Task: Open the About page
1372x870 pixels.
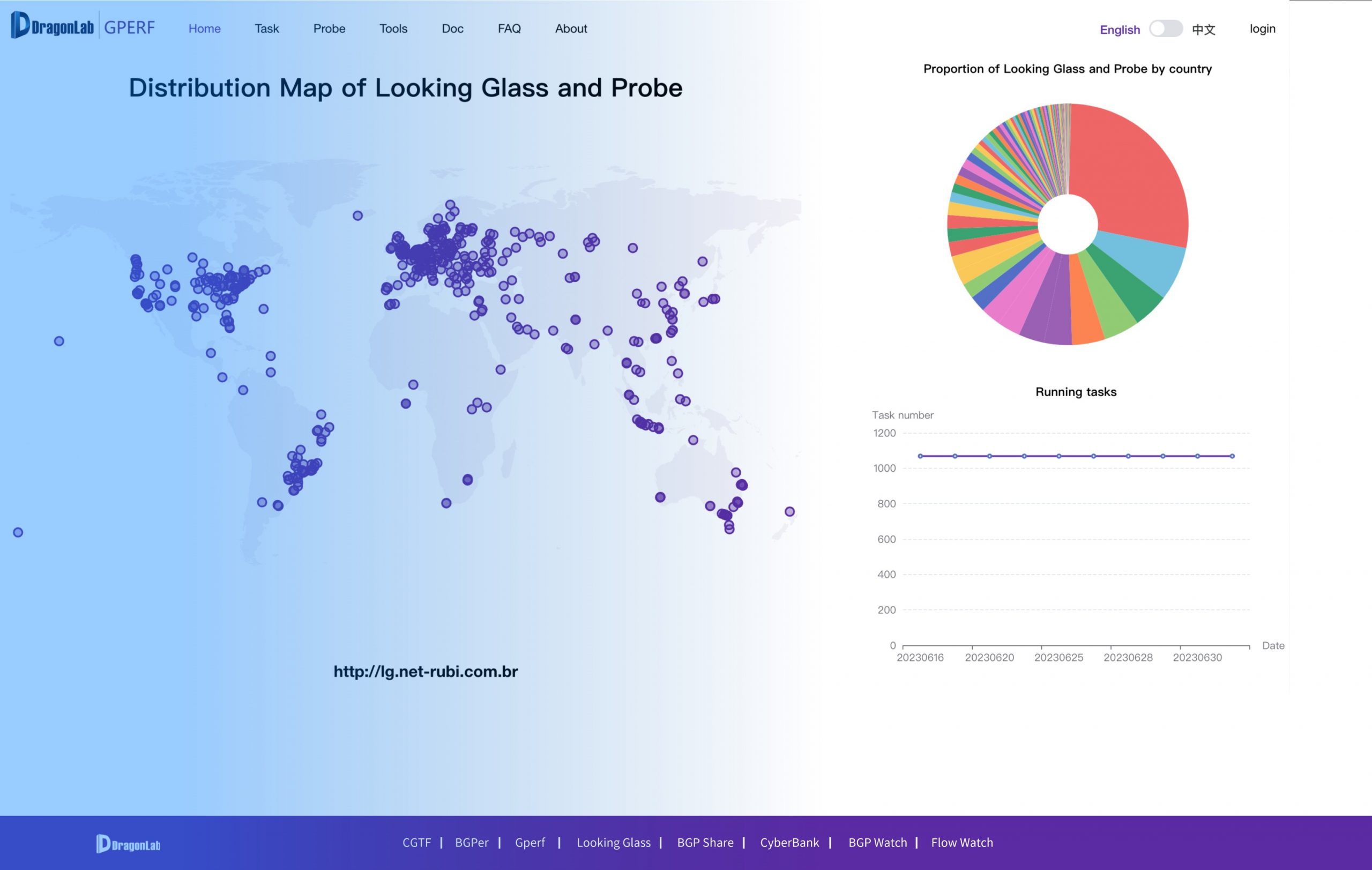Action: pyautogui.click(x=571, y=28)
